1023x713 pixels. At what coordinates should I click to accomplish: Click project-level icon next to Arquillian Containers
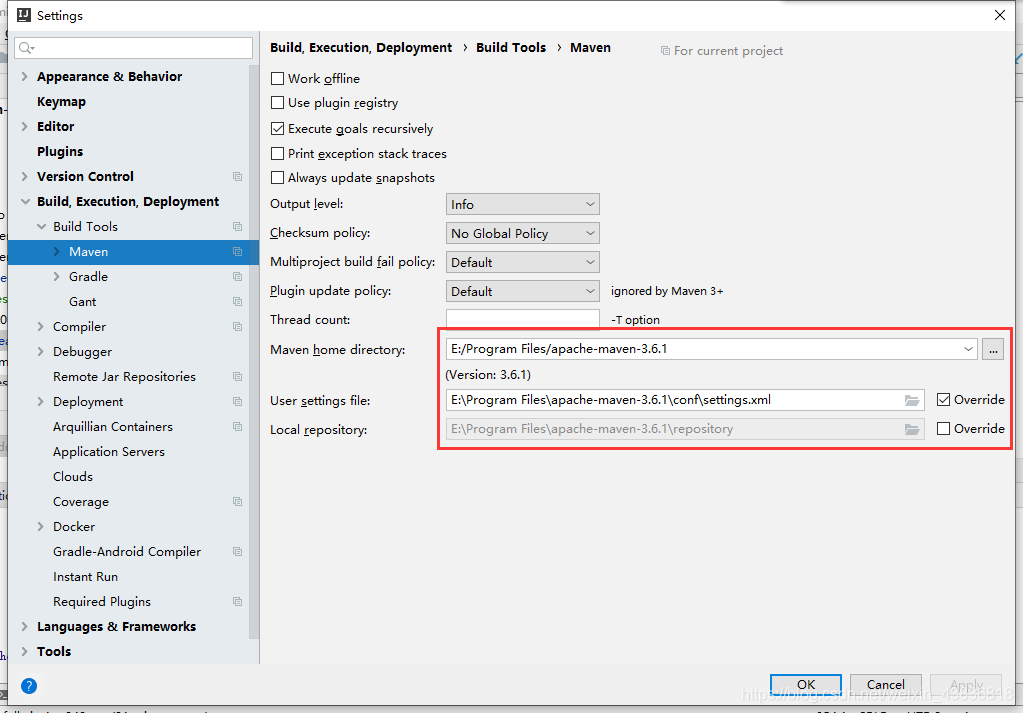pos(237,427)
